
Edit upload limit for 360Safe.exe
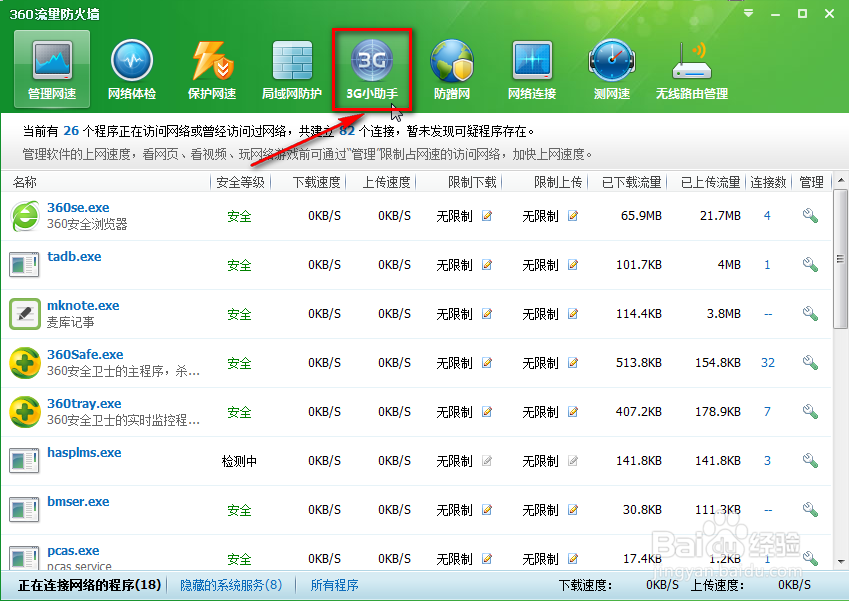pos(573,362)
